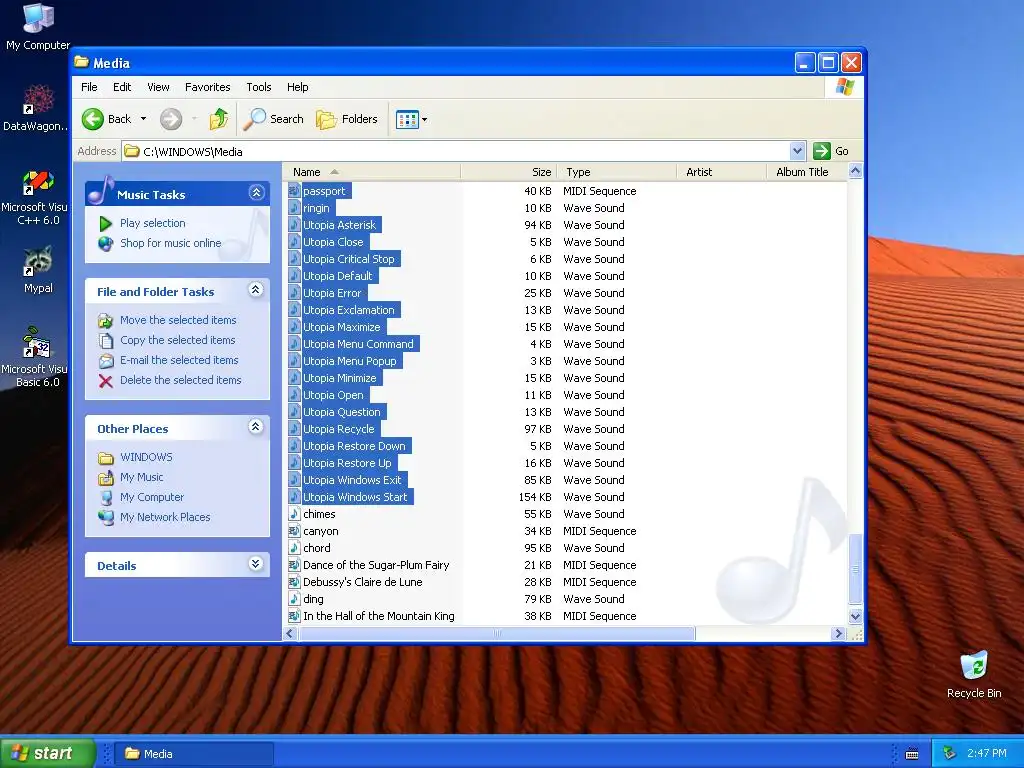Open the Back history dropdown arrow

click(x=143, y=119)
